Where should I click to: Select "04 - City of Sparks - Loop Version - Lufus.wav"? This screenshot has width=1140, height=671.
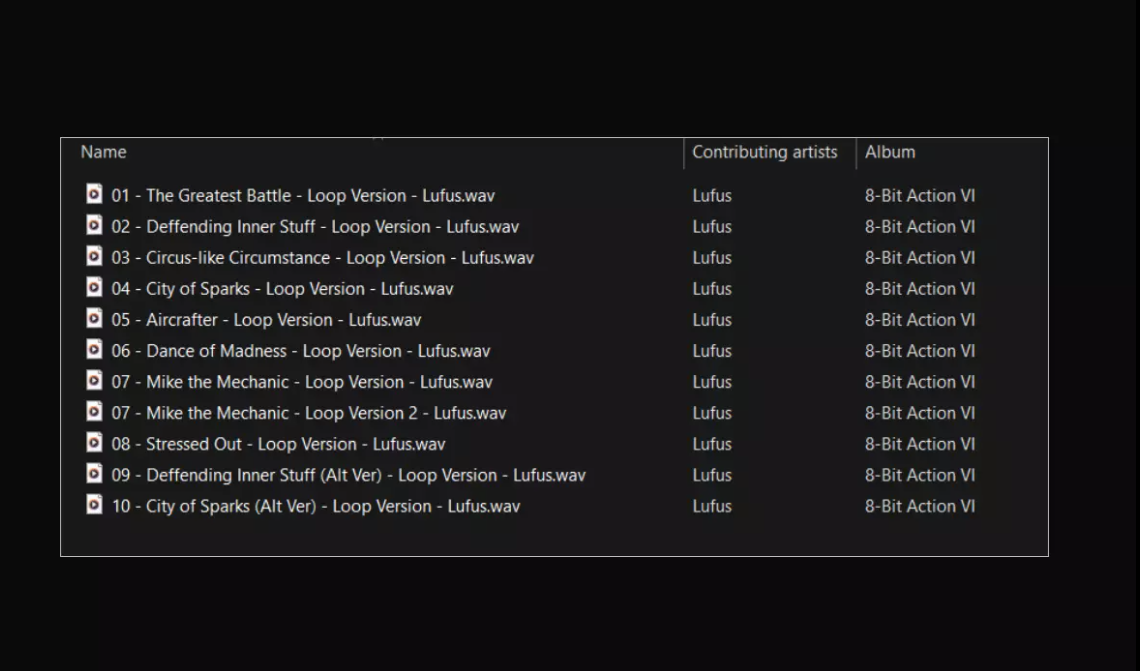point(282,289)
